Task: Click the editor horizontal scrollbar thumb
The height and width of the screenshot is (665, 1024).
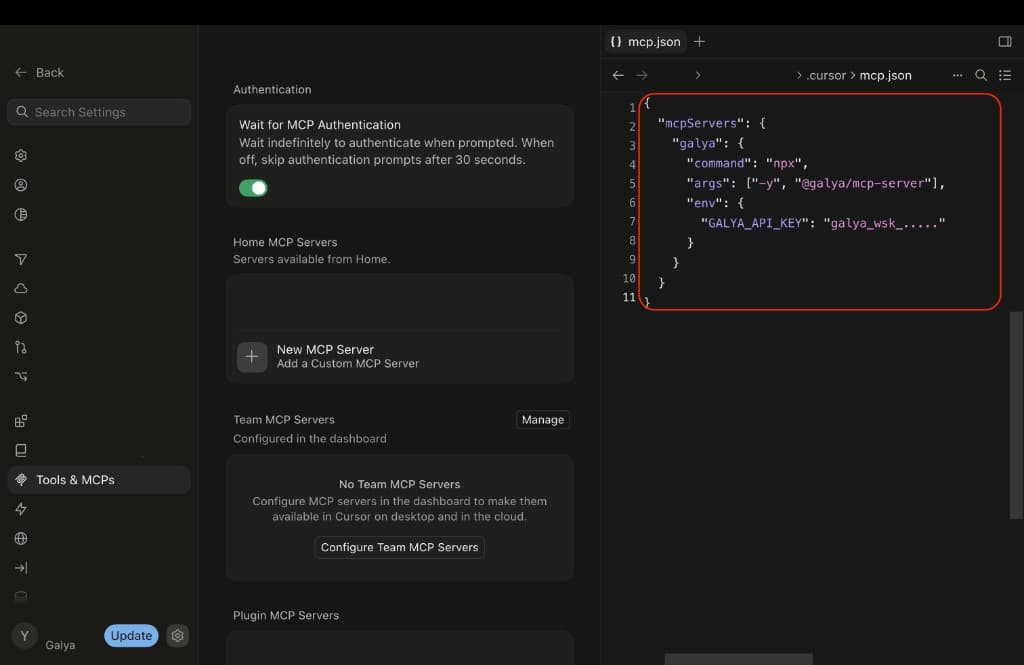Action: click(739, 659)
